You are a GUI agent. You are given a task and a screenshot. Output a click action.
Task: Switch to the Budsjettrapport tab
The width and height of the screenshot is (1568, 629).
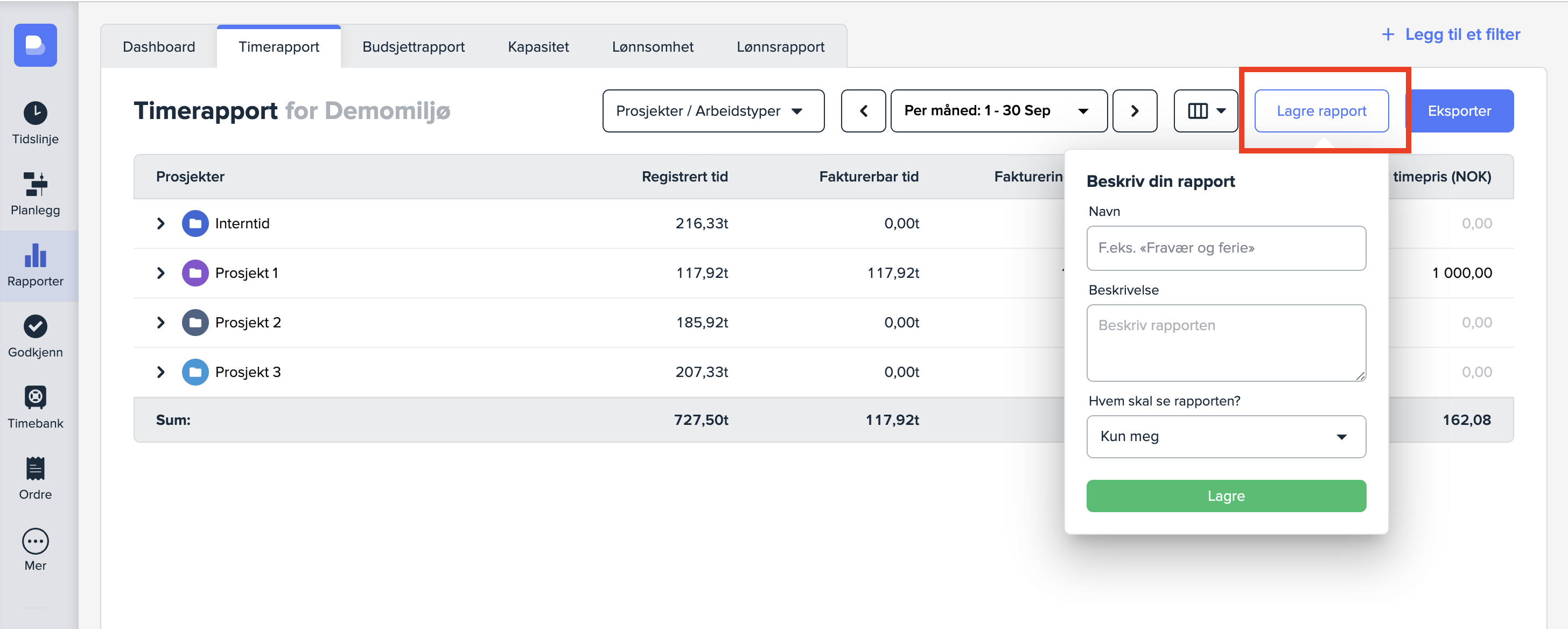pos(414,47)
